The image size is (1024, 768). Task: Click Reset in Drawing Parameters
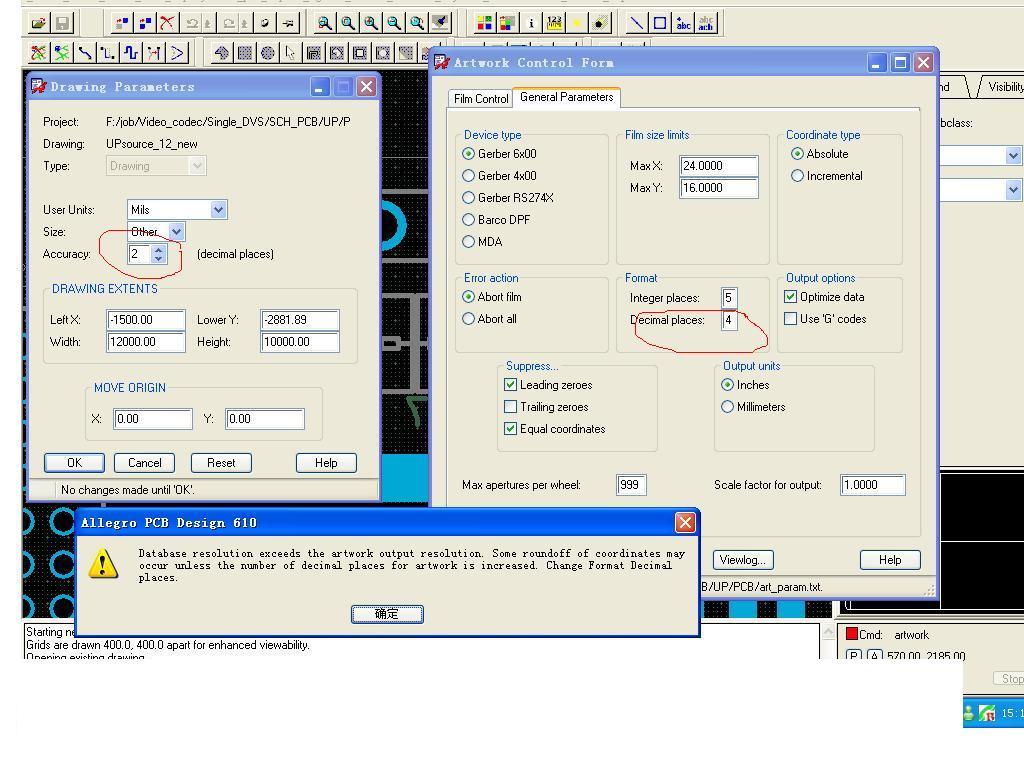click(221, 463)
